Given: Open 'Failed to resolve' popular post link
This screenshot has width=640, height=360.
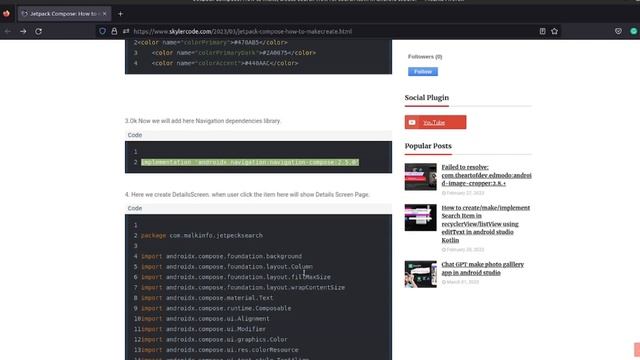Looking at the screenshot, I should 486,175.
